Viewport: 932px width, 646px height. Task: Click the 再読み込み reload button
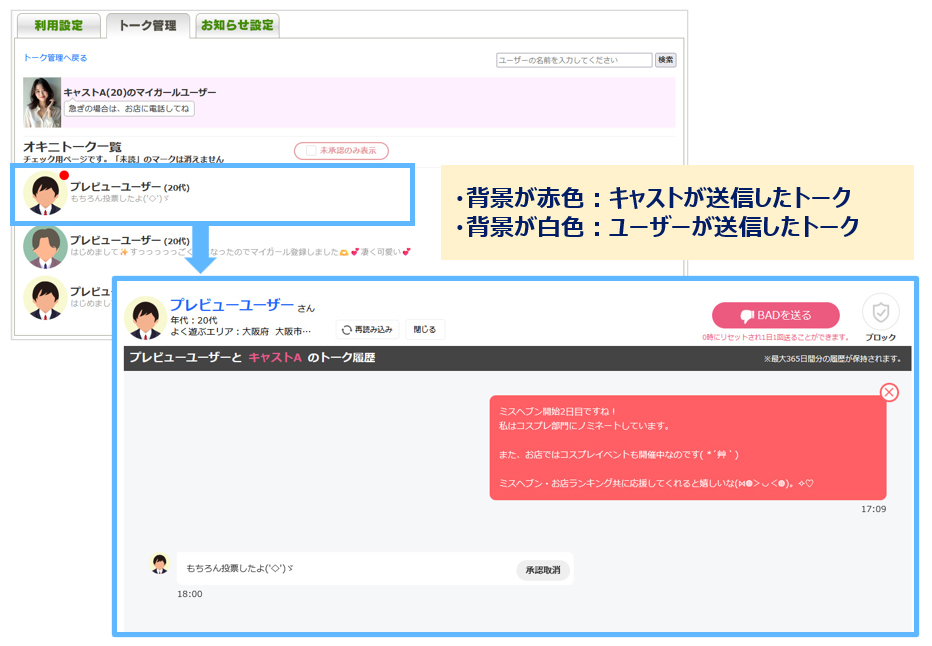[x=367, y=329]
